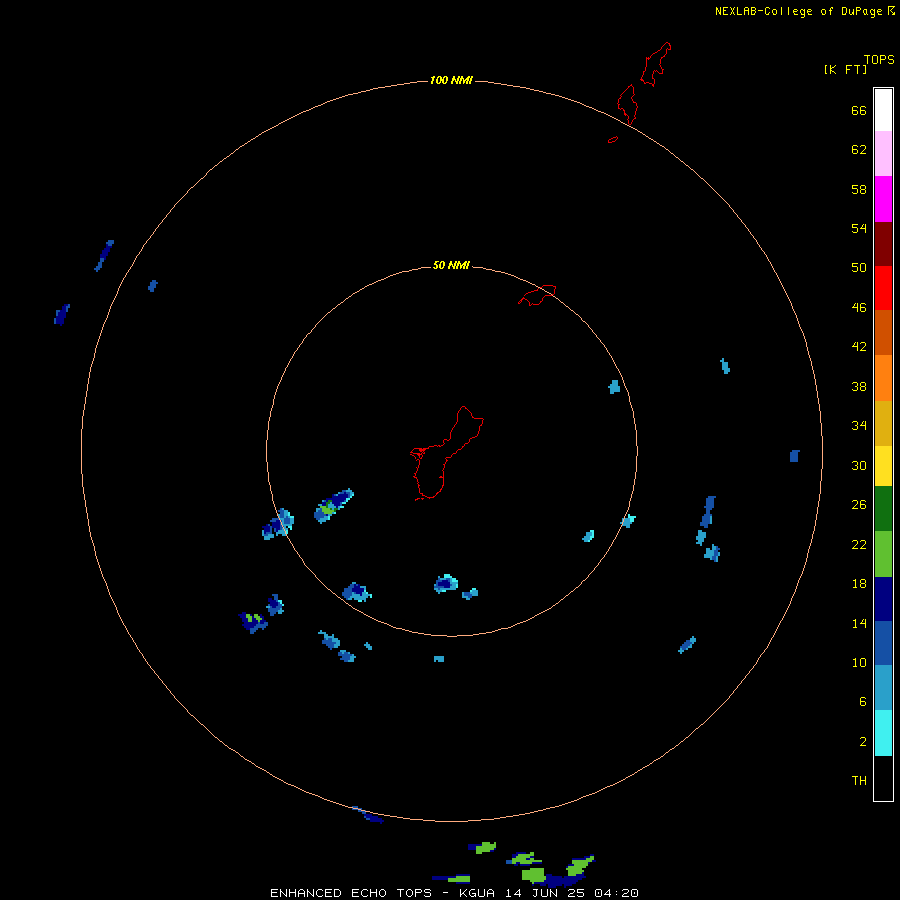Image resolution: width=900 pixels, height=900 pixels.
Task: Click the KGUA station identifier in caption
Action: (477, 893)
